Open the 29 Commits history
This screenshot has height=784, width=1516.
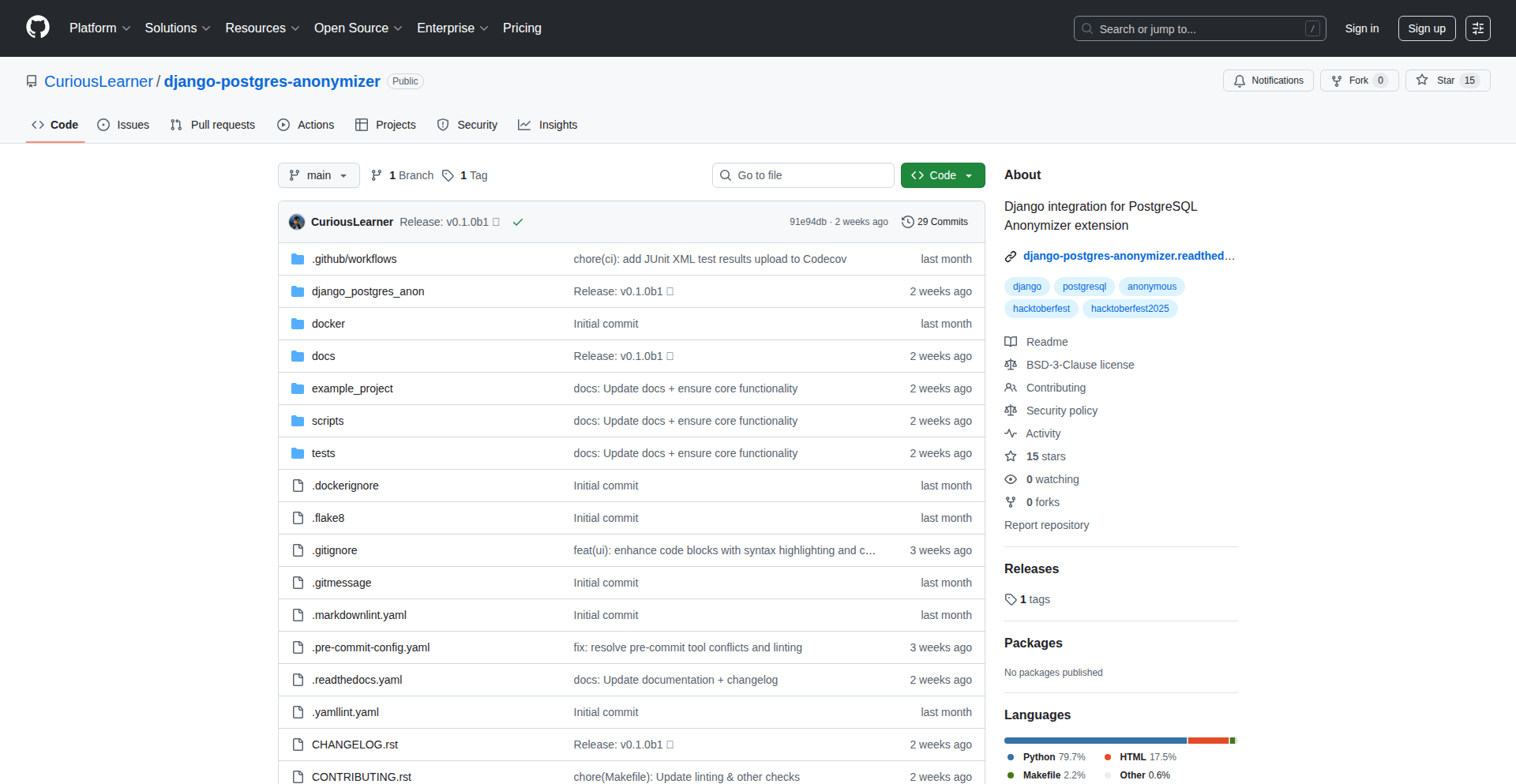pyautogui.click(x=935, y=222)
